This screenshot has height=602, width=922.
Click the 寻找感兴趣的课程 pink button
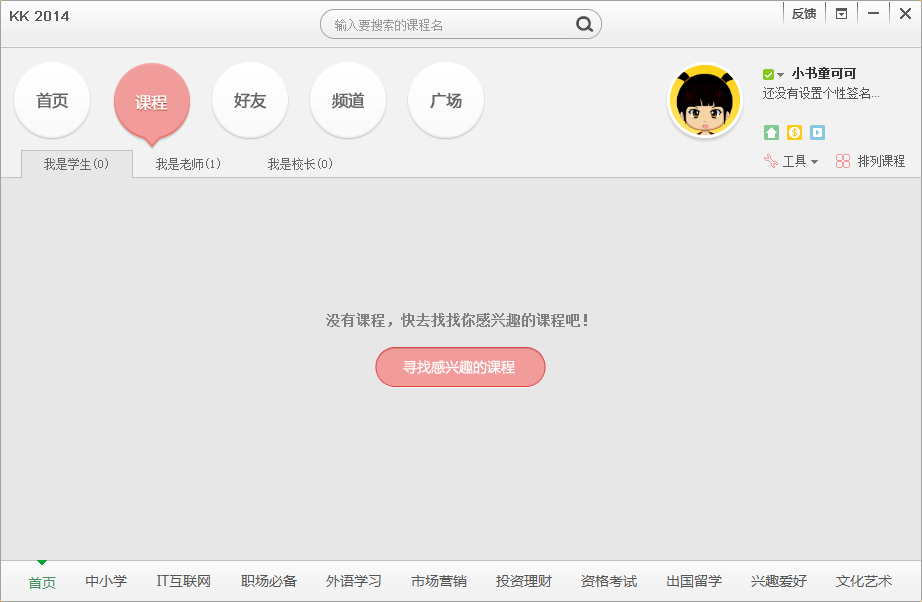point(460,367)
